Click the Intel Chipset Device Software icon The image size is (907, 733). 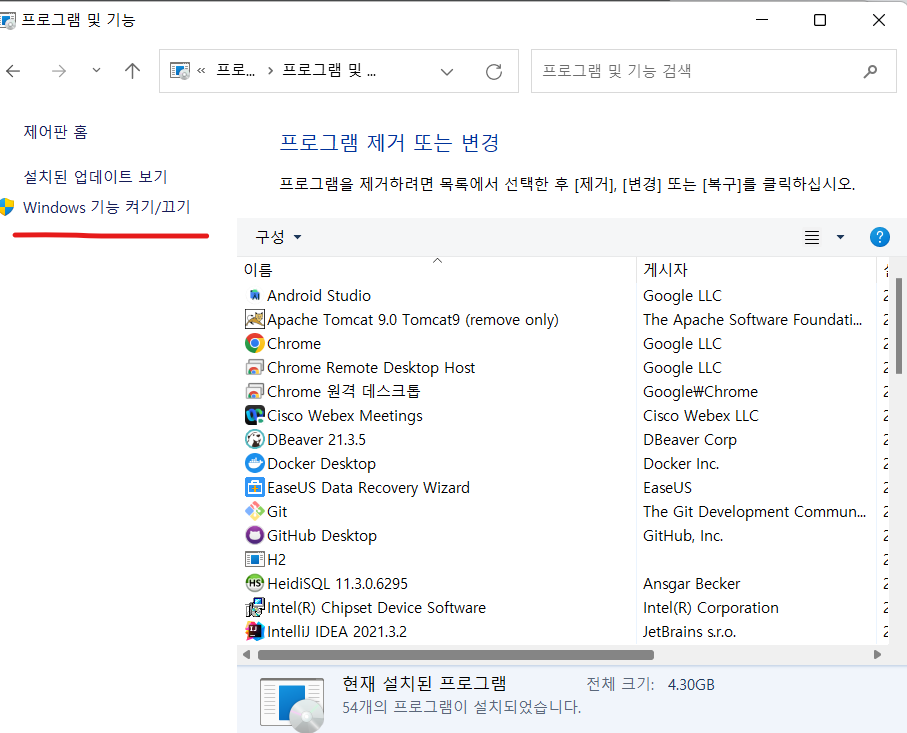pyautogui.click(x=255, y=607)
